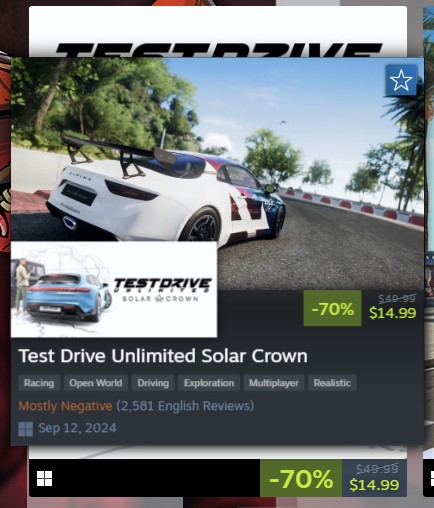
Task: Click the large -70% badge on bottom bar
Action: tap(301, 478)
